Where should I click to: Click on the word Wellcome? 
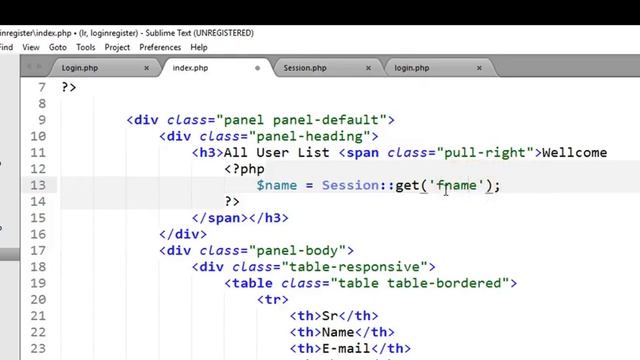(x=575, y=153)
